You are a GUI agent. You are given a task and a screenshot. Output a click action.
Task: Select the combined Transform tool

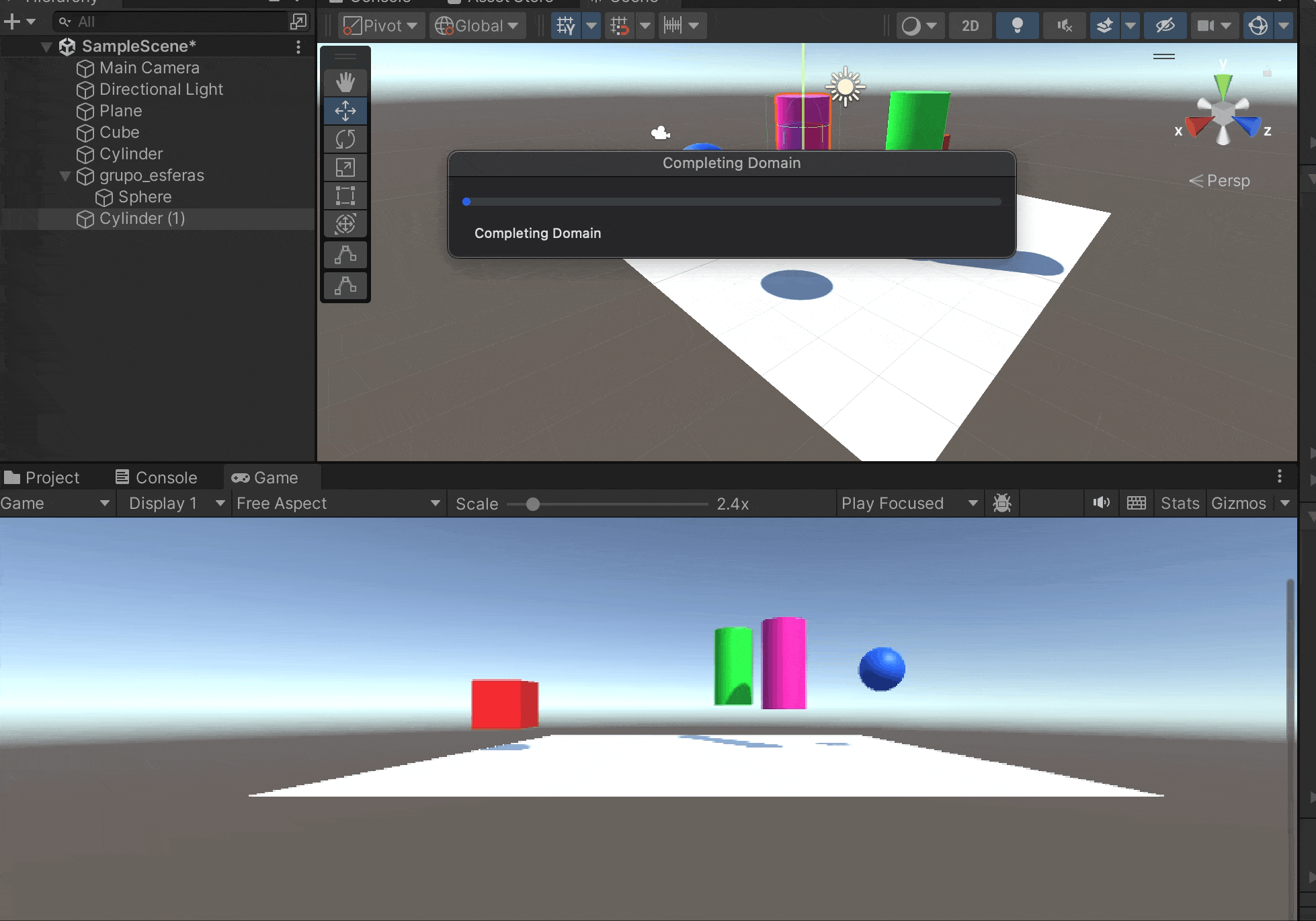click(x=345, y=224)
